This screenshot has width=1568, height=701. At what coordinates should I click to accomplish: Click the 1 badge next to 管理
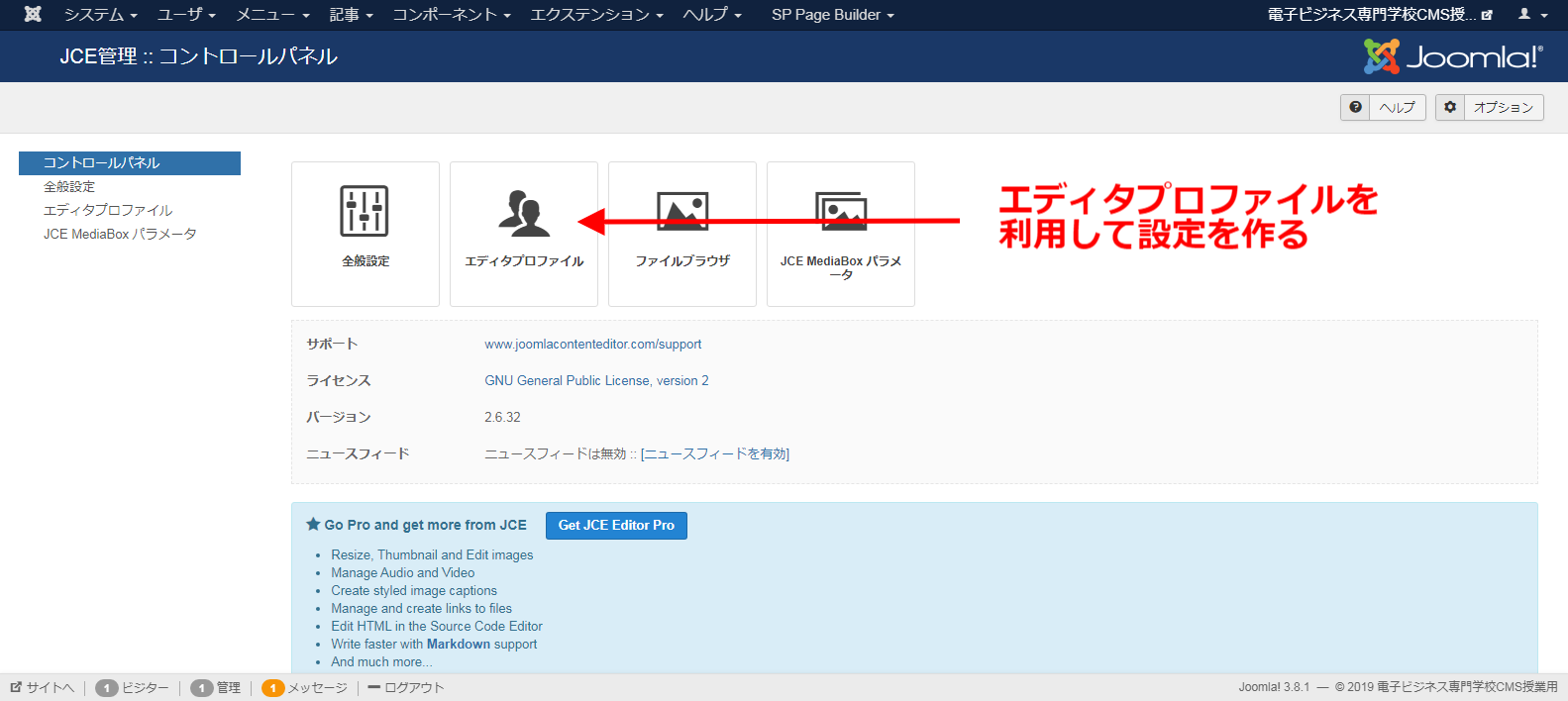(x=202, y=688)
